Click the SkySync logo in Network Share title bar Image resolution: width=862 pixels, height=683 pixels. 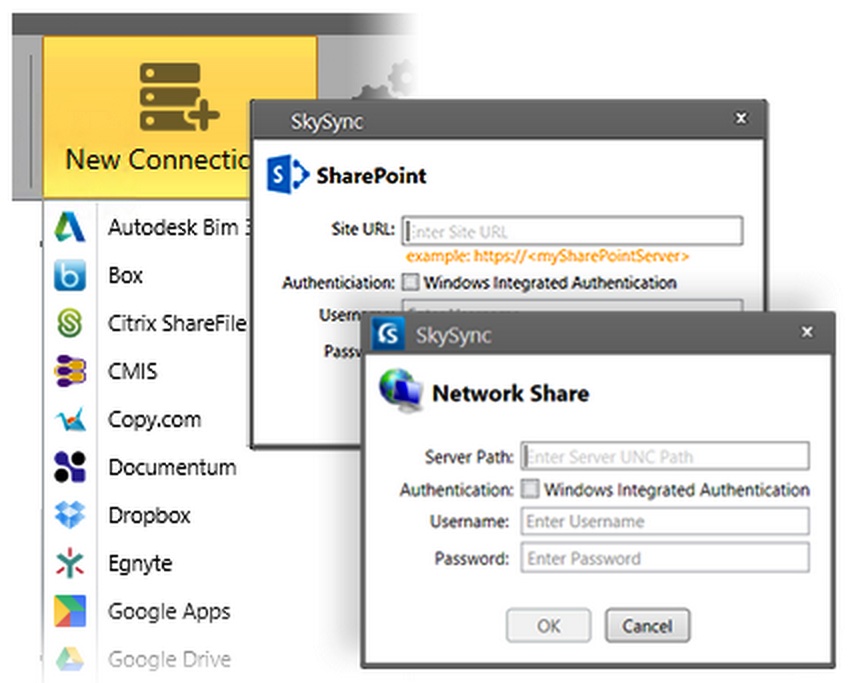388,334
